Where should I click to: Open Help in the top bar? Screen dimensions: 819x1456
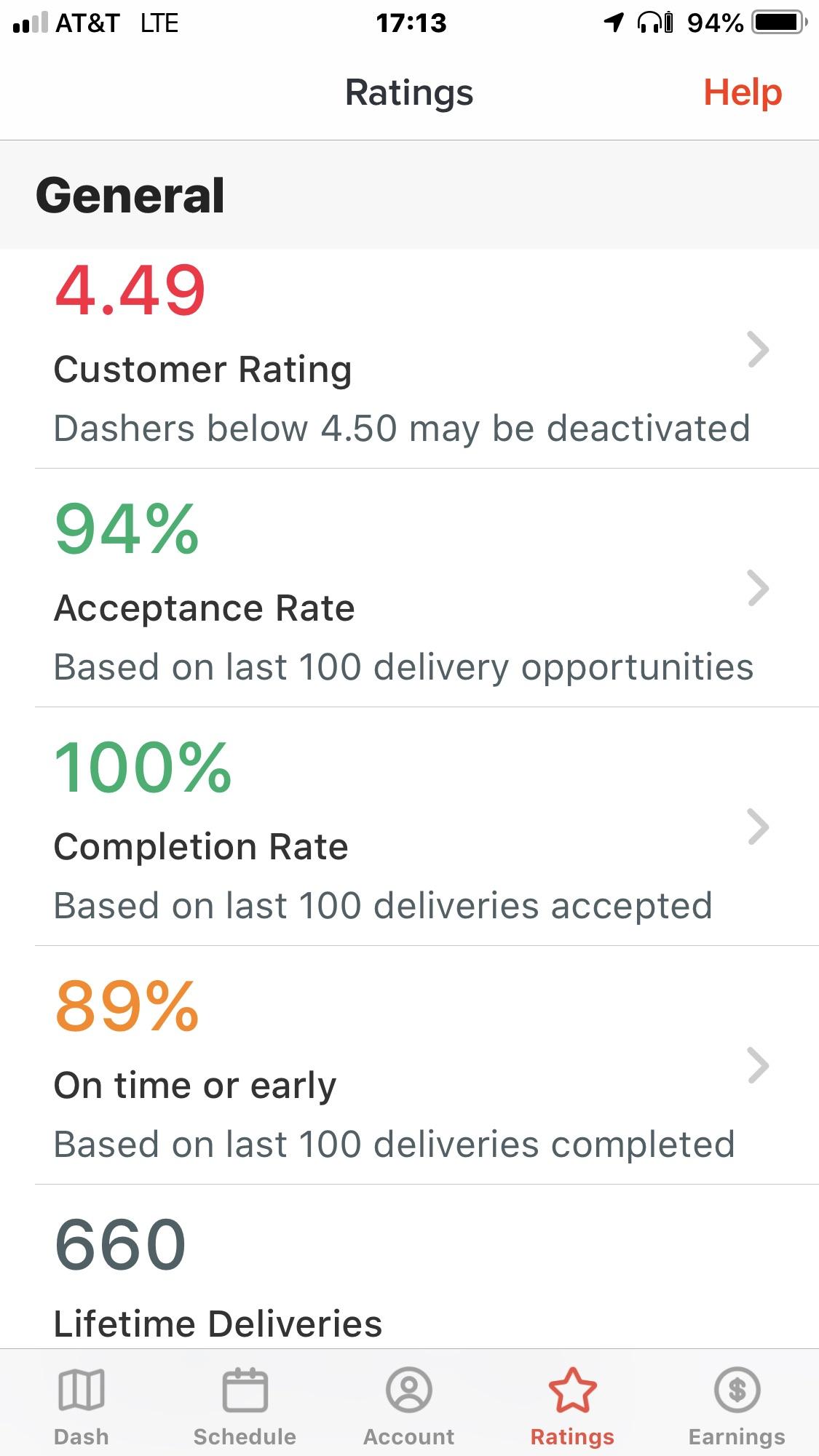743,92
